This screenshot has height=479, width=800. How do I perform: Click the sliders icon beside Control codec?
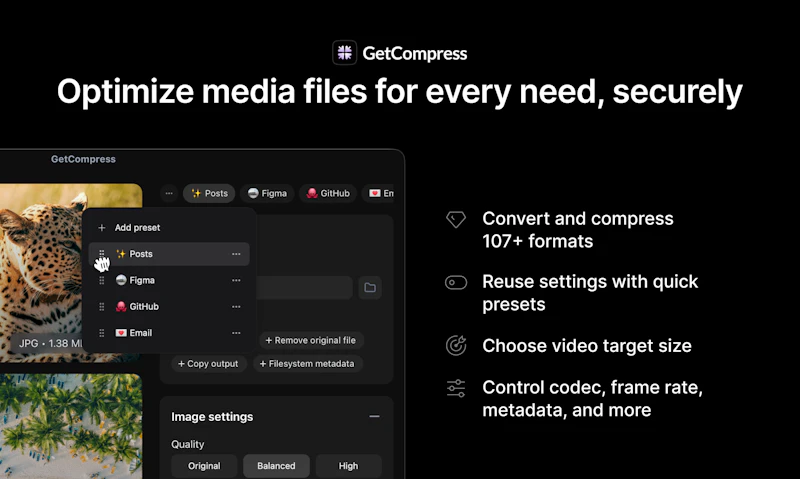click(x=456, y=388)
